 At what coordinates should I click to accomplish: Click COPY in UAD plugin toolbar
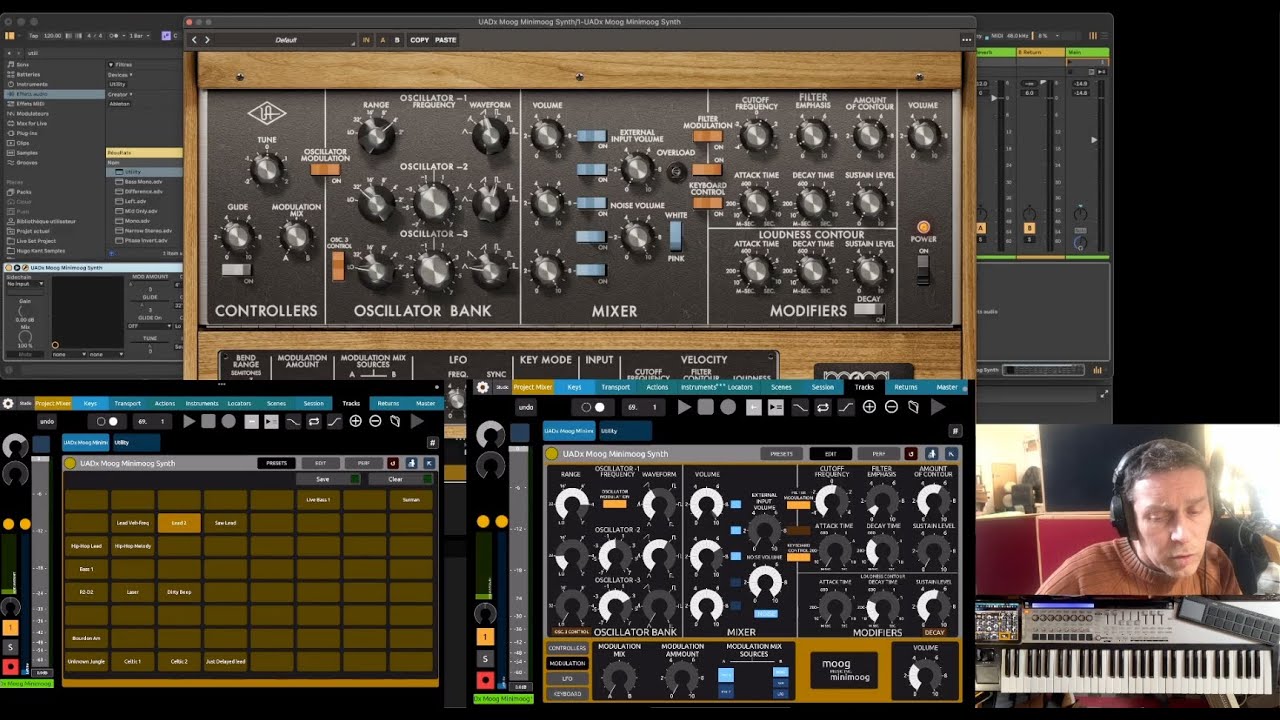pos(419,40)
